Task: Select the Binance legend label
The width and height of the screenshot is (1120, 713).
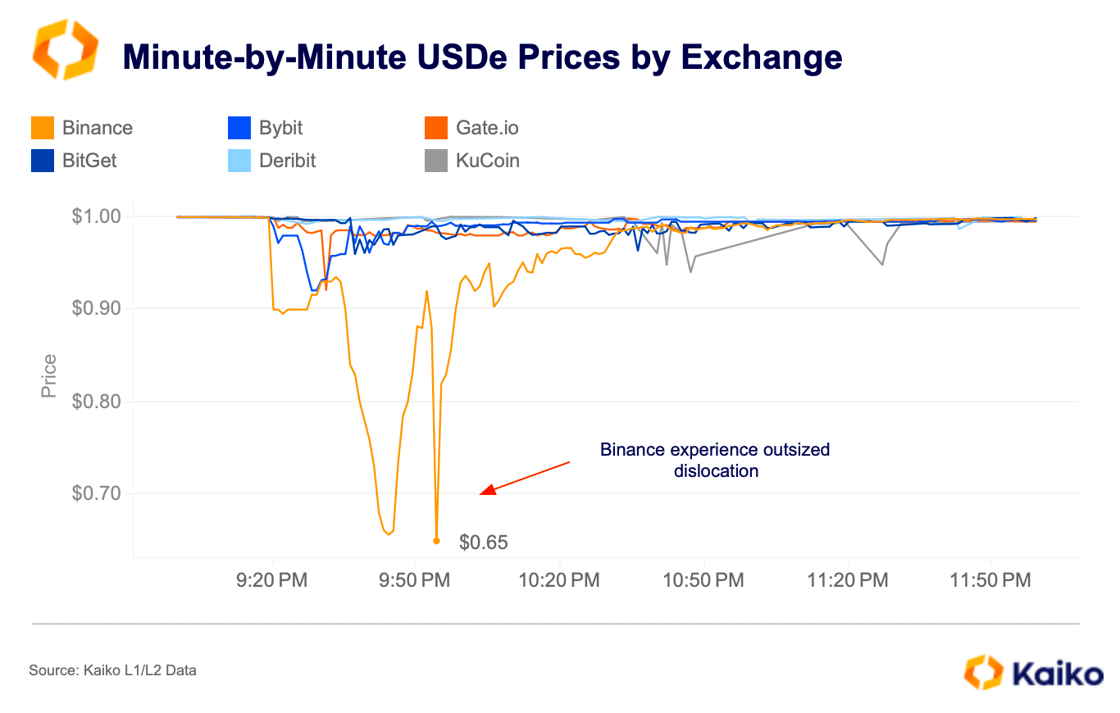Action: [x=97, y=128]
